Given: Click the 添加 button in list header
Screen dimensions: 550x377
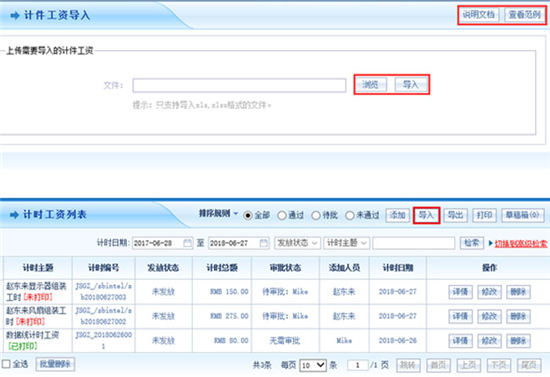Looking at the screenshot, I should pyautogui.click(x=398, y=215).
